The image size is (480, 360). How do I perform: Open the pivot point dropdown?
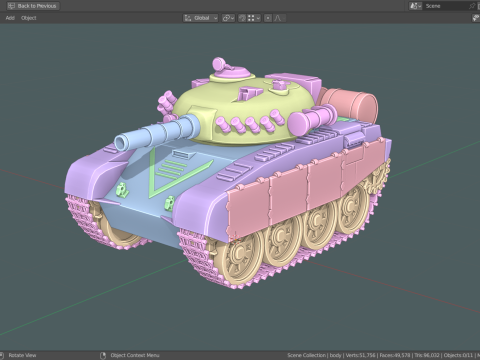228,18
